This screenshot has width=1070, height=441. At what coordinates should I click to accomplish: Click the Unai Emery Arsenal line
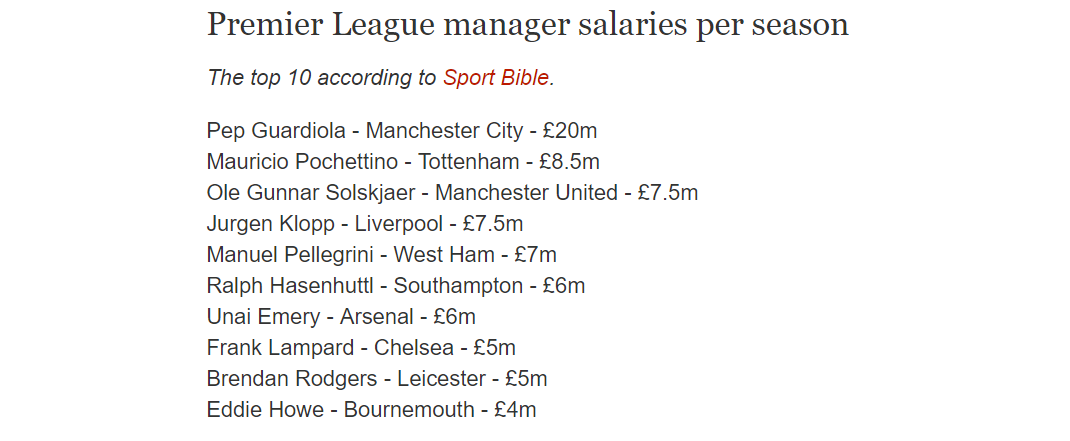pos(341,317)
